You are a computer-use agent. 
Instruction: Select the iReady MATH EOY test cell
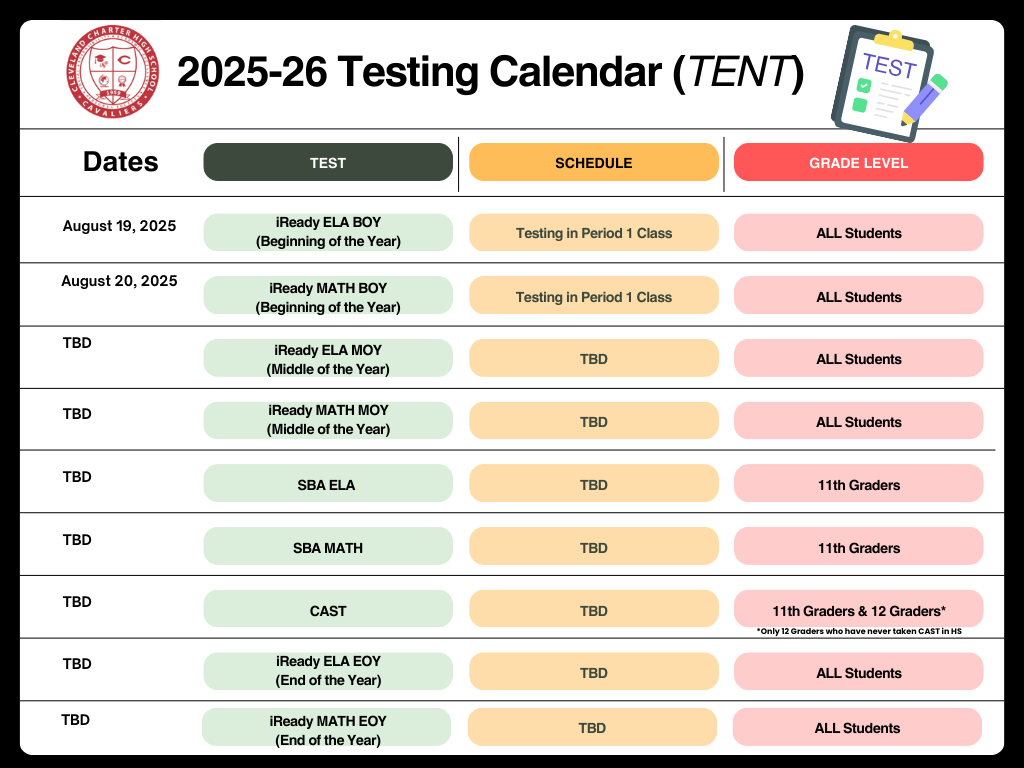click(x=328, y=729)
